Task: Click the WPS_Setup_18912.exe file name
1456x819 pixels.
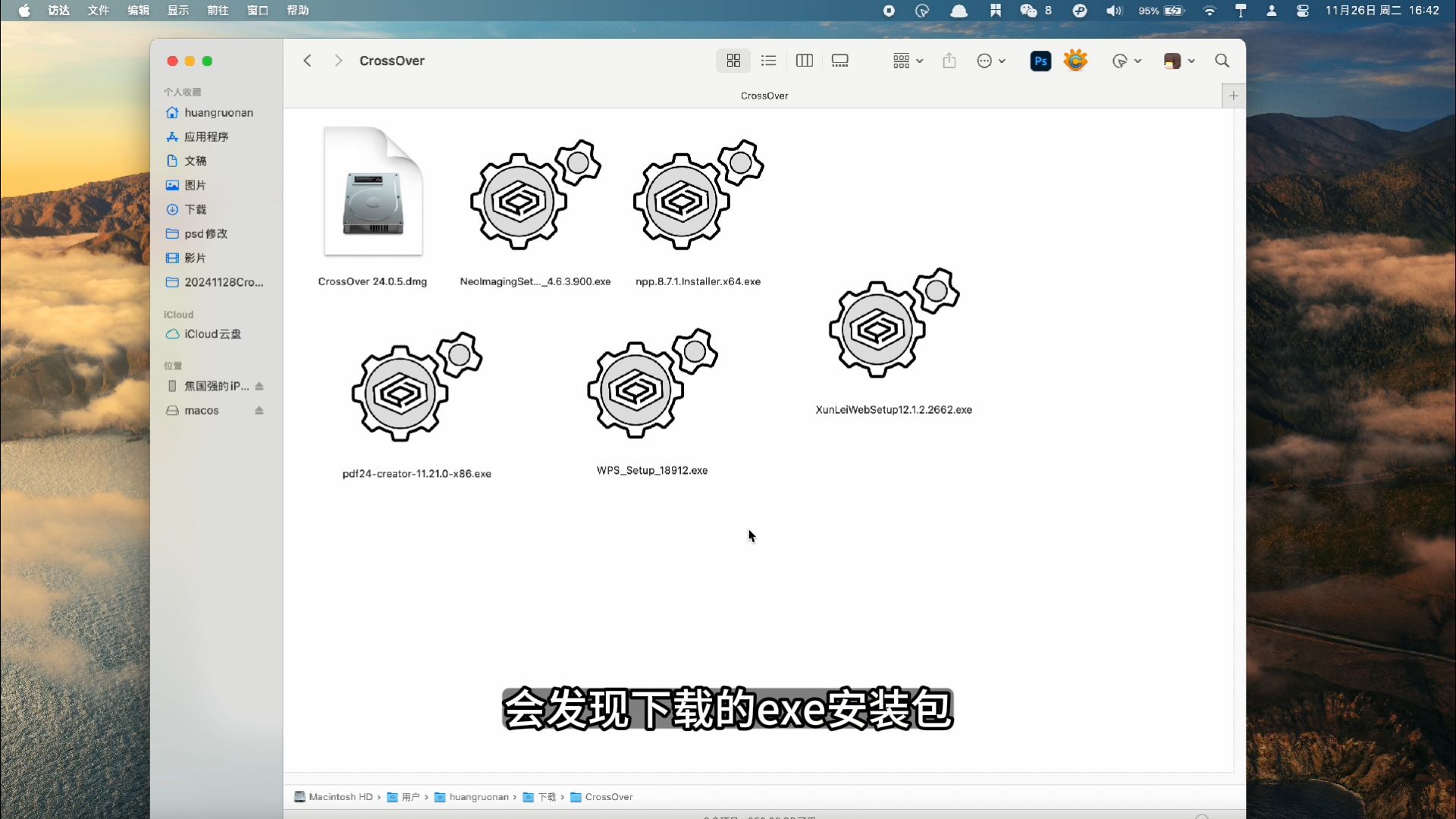Action: coord(652,470)
